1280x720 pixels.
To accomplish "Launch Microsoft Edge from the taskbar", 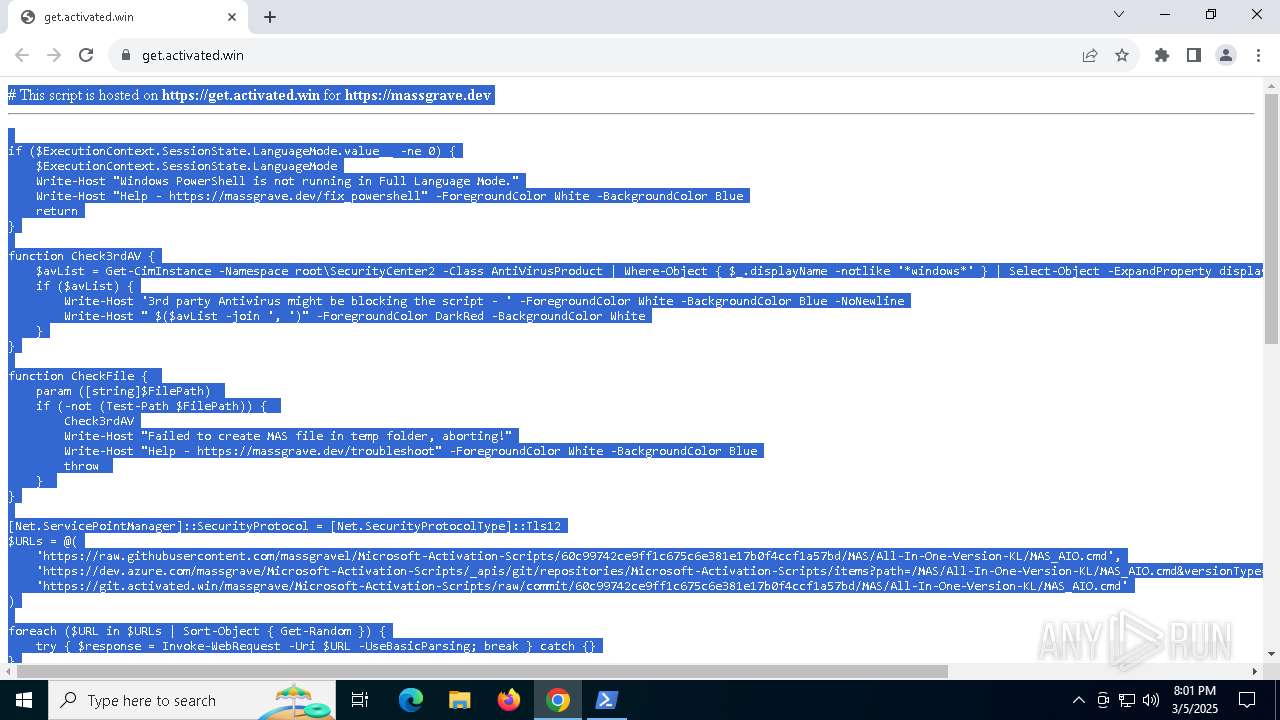I will (x=411, y=700).
